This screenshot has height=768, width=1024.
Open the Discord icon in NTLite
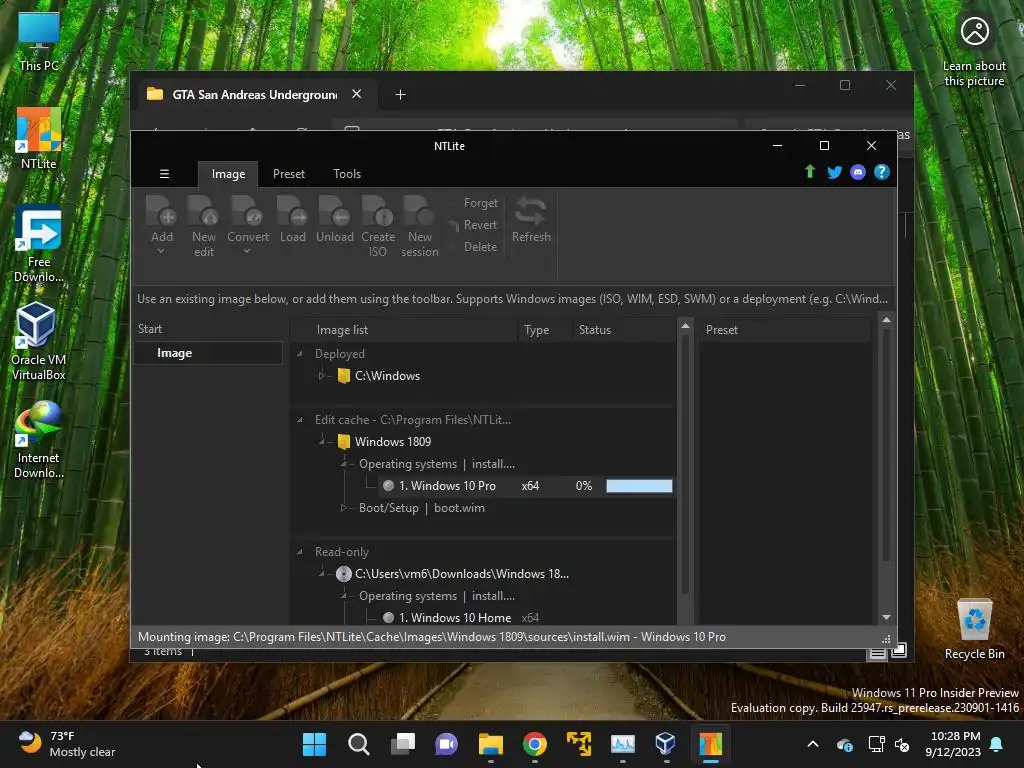[858, 172]
